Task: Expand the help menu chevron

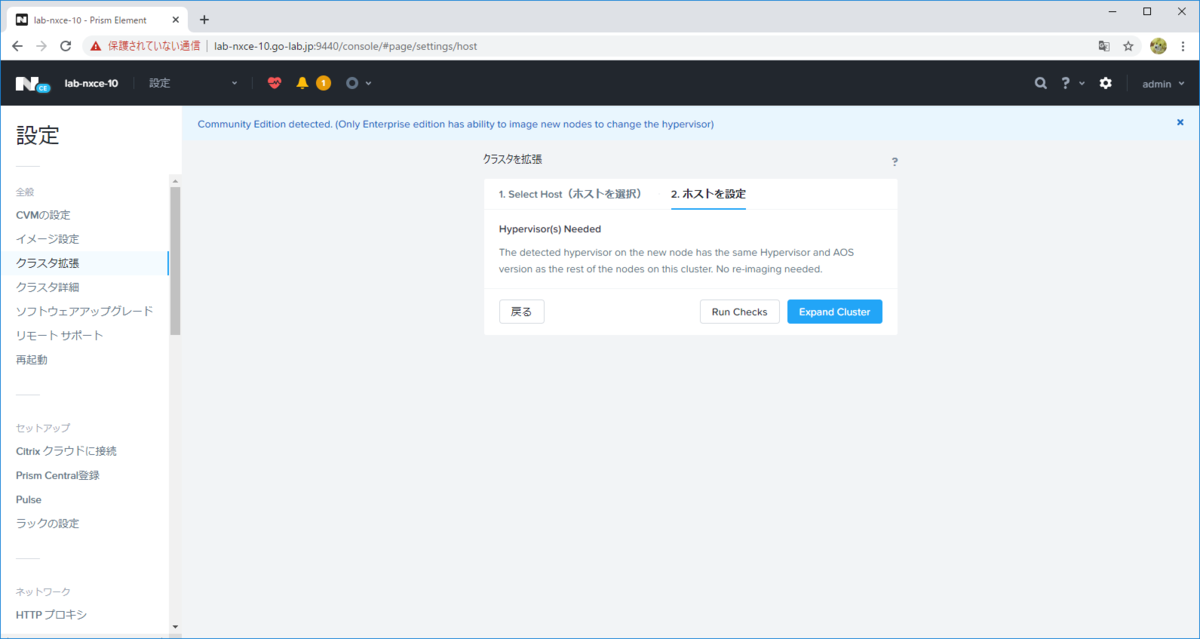Action: coord(1082,83)
